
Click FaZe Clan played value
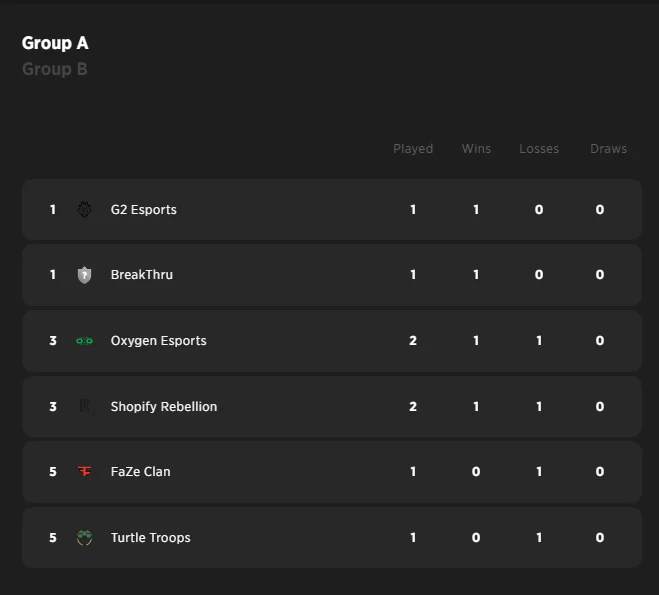pos(413,472)
